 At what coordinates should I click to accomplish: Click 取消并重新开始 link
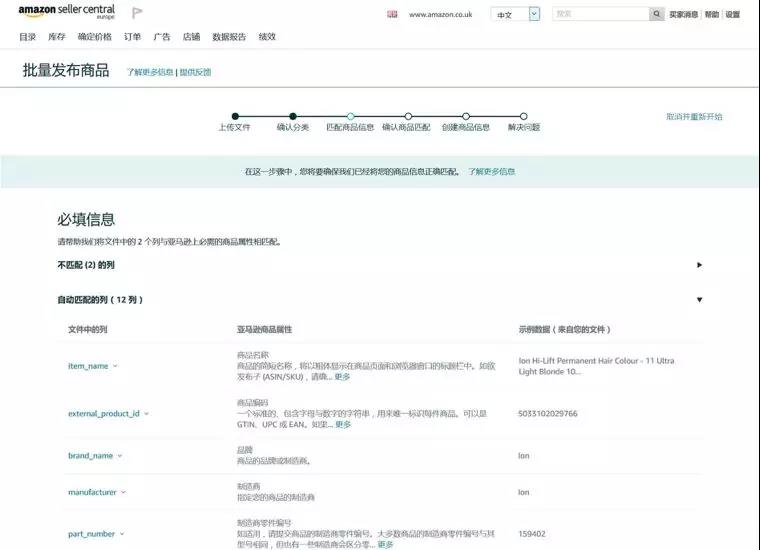[x=694, y=117]
